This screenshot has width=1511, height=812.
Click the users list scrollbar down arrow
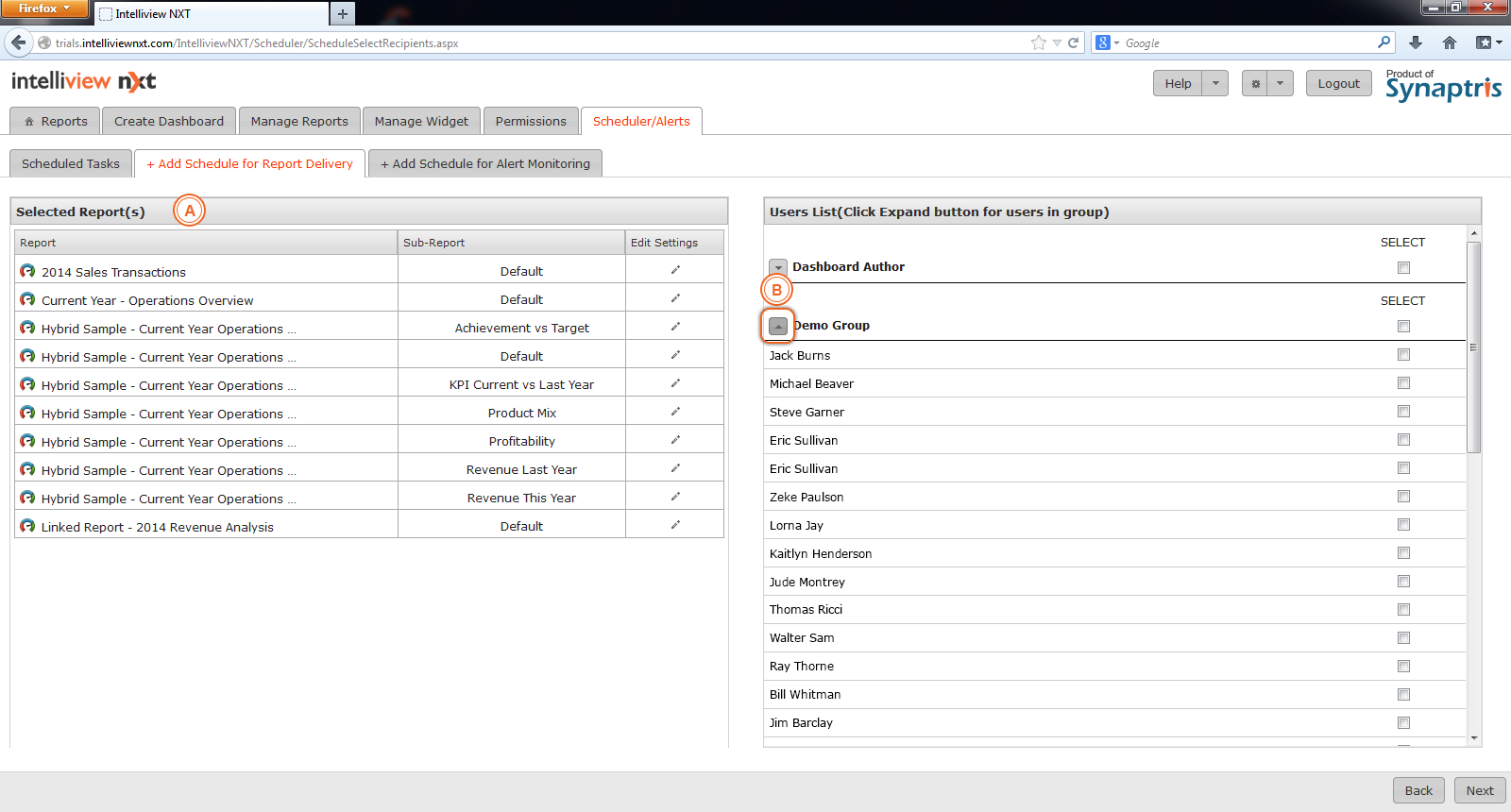[x=1474, y=738]
